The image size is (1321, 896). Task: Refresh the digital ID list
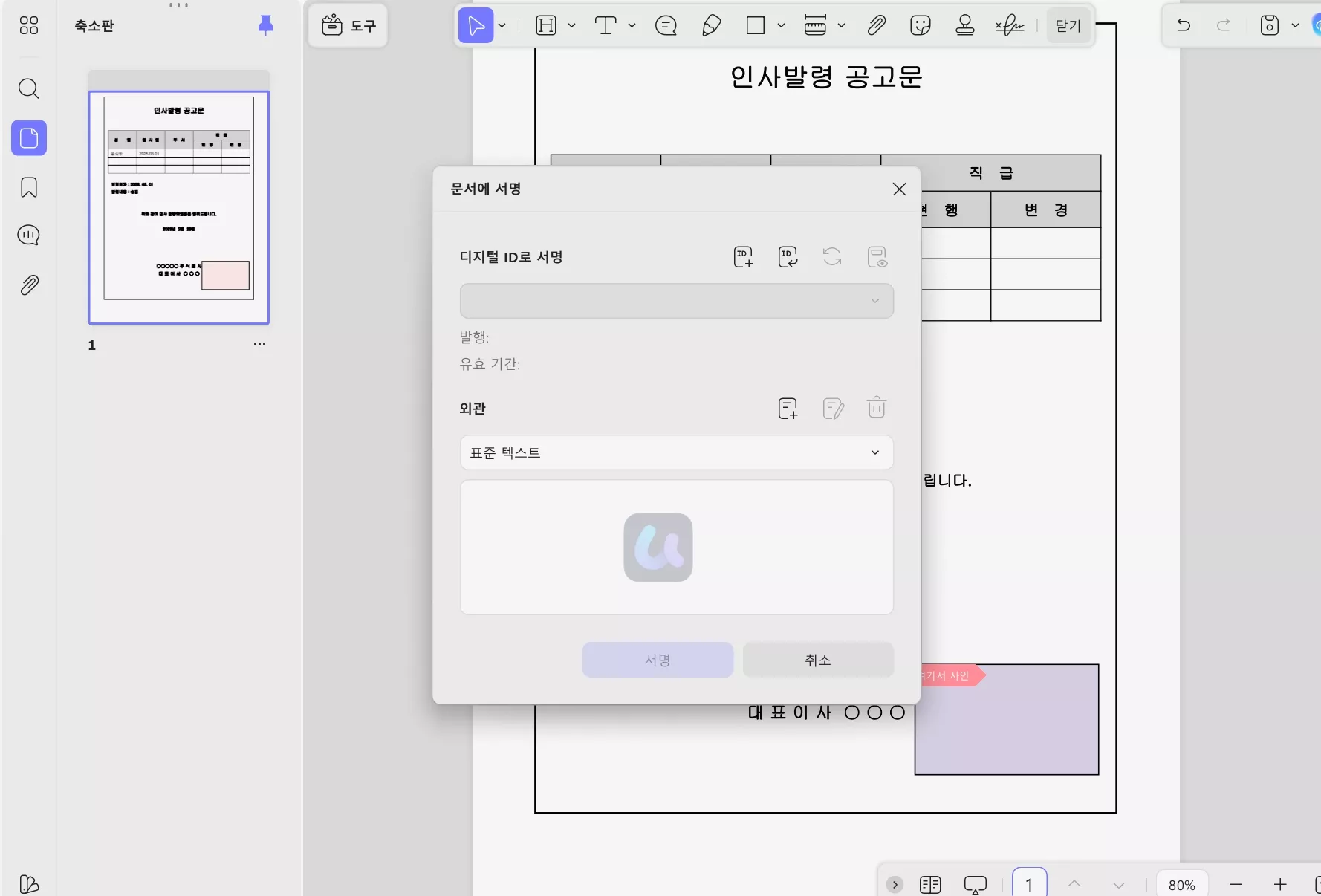tap(832, 257)
